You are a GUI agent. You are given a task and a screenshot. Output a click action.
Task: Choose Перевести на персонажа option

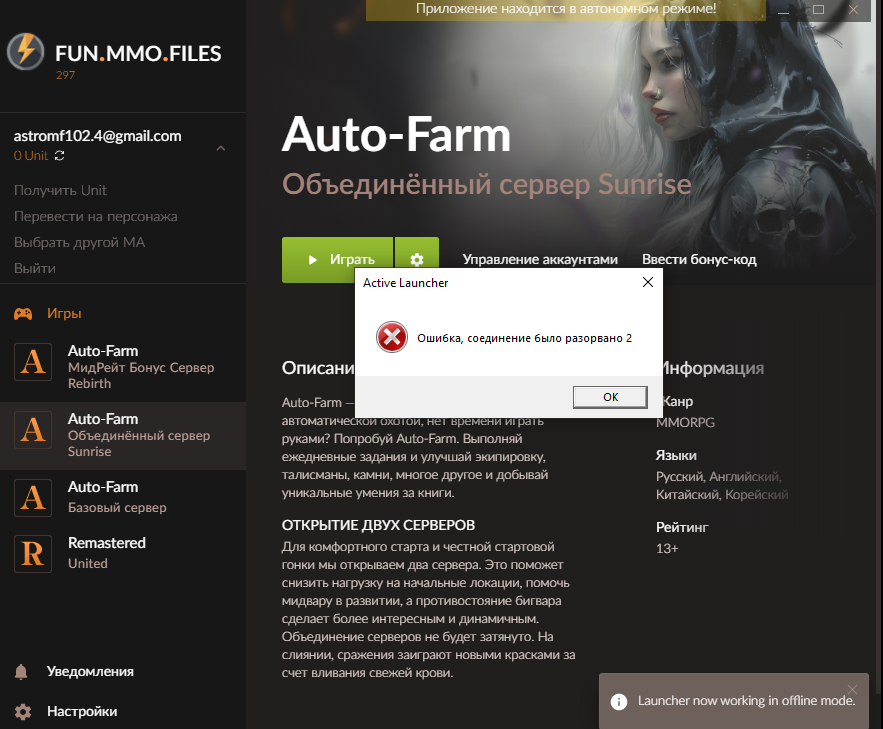click(x=95, y=216)
